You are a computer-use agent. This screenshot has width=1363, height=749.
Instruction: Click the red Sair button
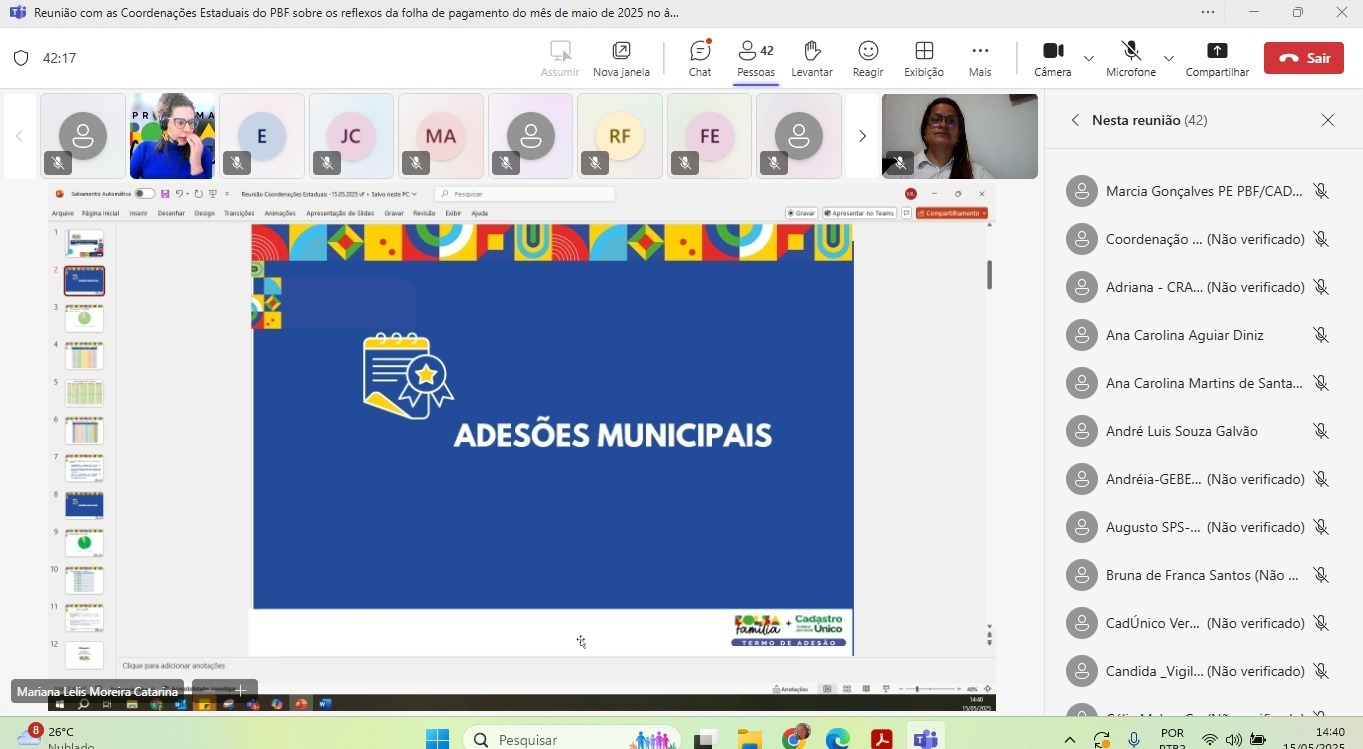(x=1303, y=58)
